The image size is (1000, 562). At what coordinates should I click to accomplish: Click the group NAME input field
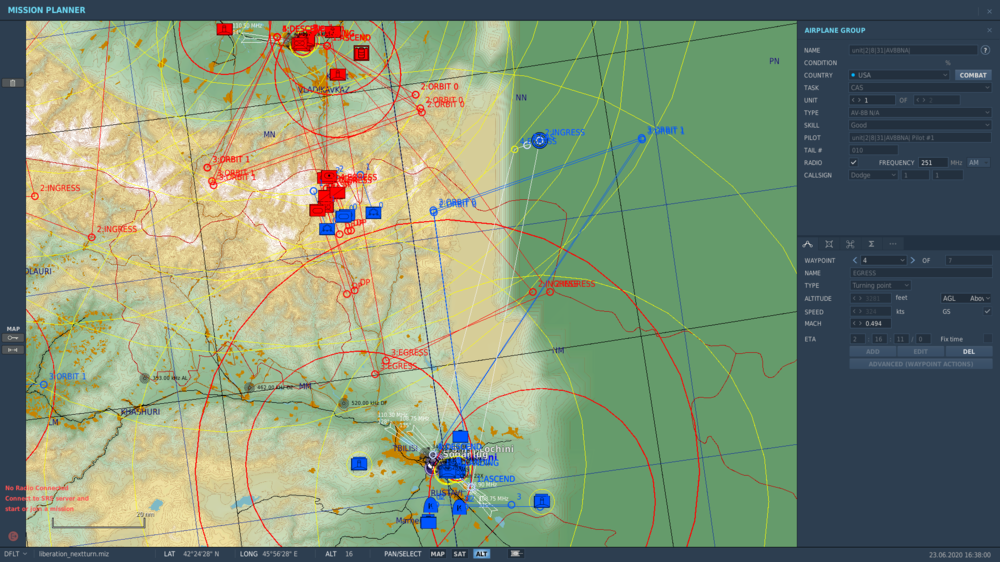pos(913,50)
